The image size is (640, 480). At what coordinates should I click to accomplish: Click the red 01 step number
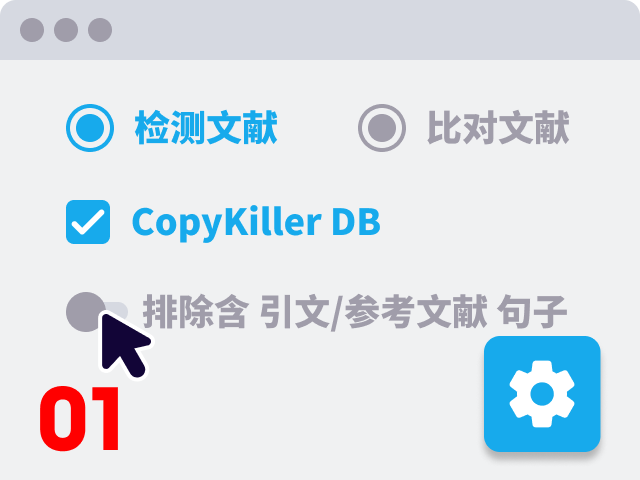click(80, 418)
